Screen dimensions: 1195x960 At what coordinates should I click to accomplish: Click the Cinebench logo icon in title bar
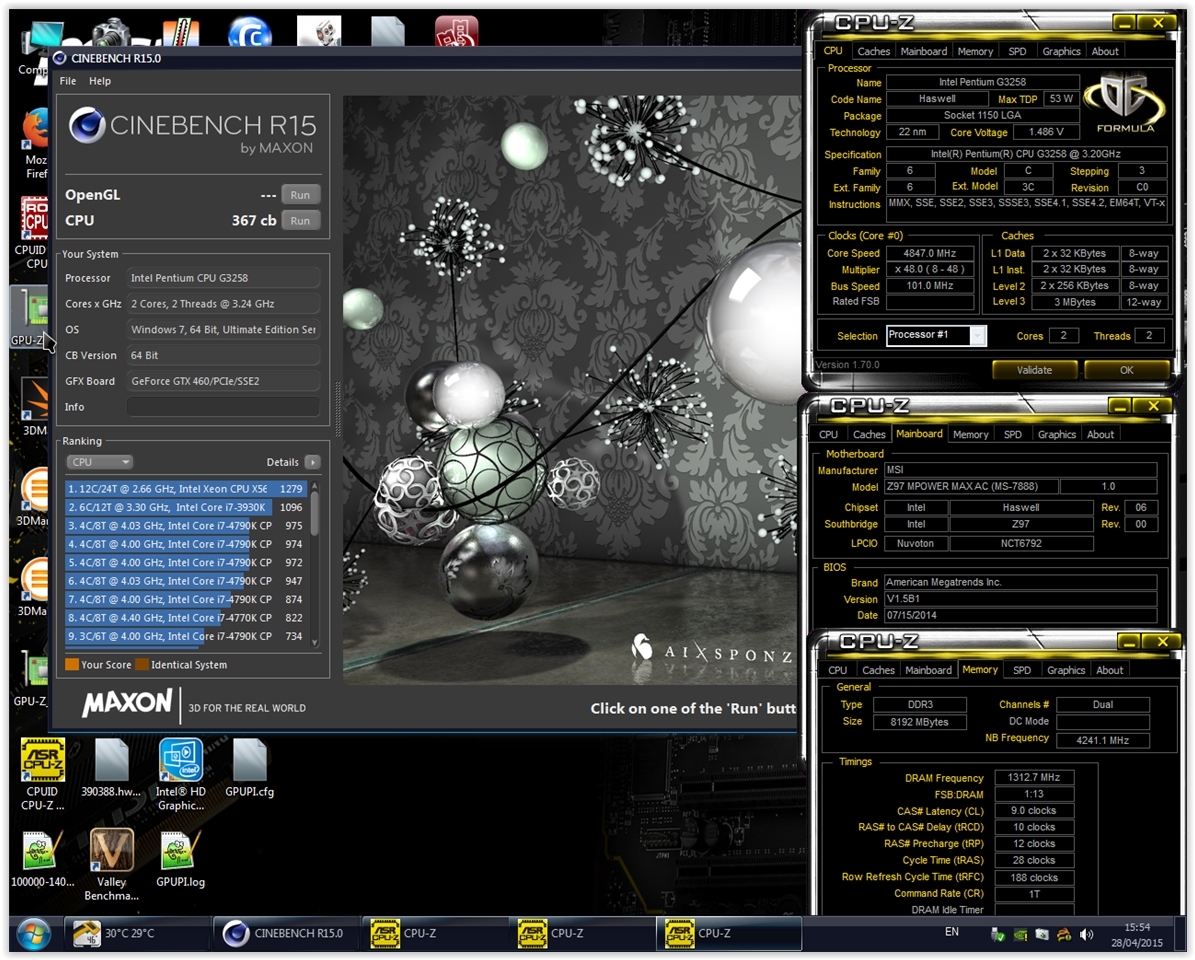60,58
